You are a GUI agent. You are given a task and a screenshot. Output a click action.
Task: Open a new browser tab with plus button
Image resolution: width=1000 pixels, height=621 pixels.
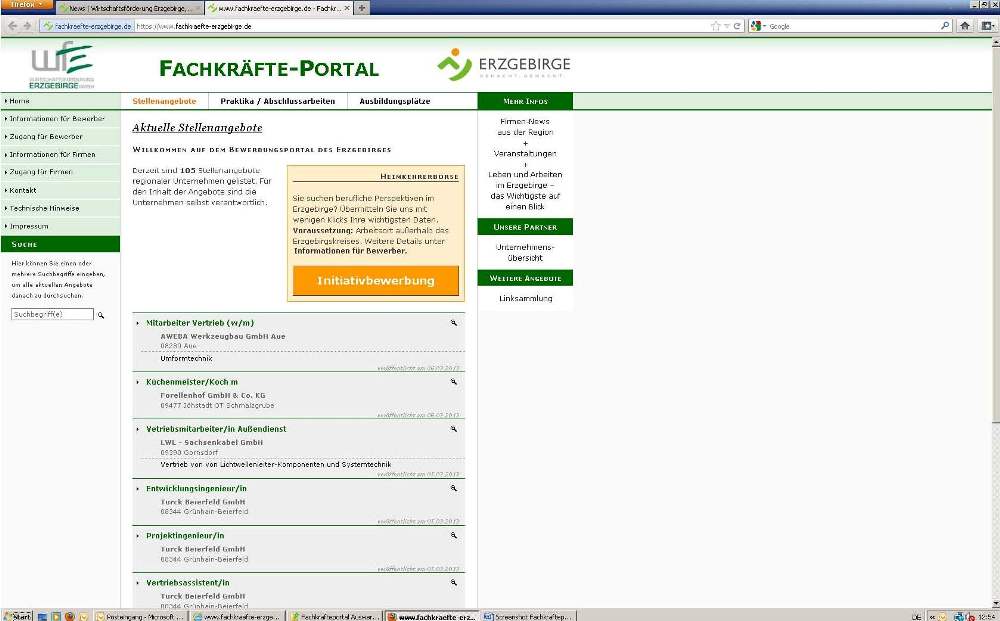tap(362, 8)
